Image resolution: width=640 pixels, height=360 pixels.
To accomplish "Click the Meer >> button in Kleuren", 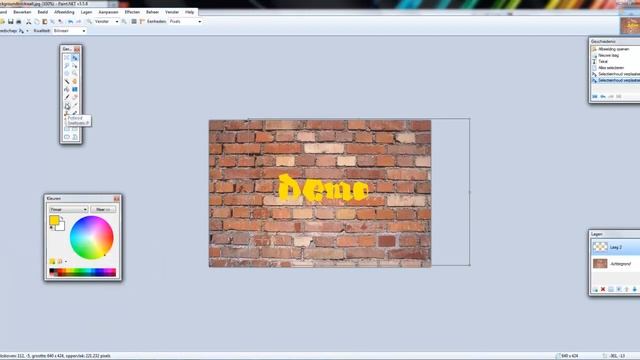I will pyautogui.click(x=103, y=209).
